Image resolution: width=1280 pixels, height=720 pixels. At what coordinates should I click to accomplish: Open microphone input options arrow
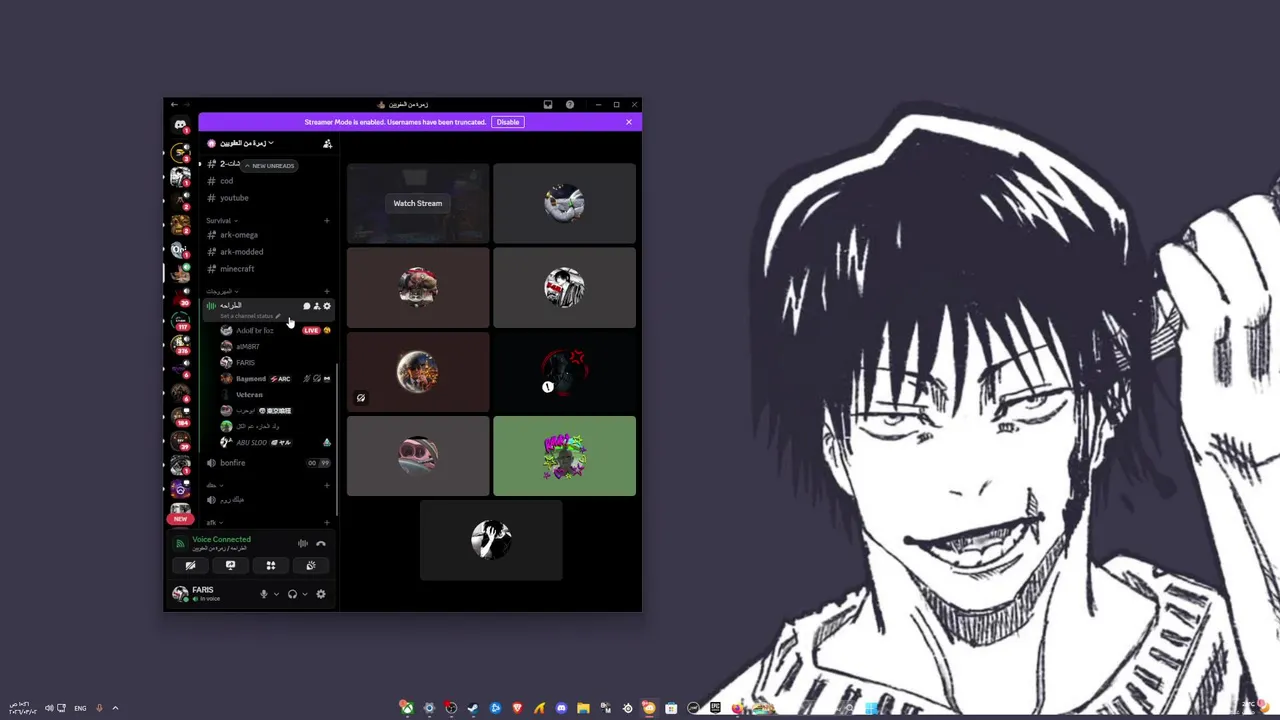click(276, 594)
